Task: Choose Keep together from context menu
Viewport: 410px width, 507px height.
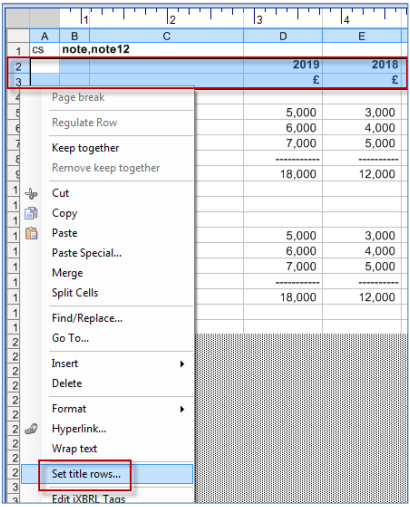Action: (x=85, y=148)
